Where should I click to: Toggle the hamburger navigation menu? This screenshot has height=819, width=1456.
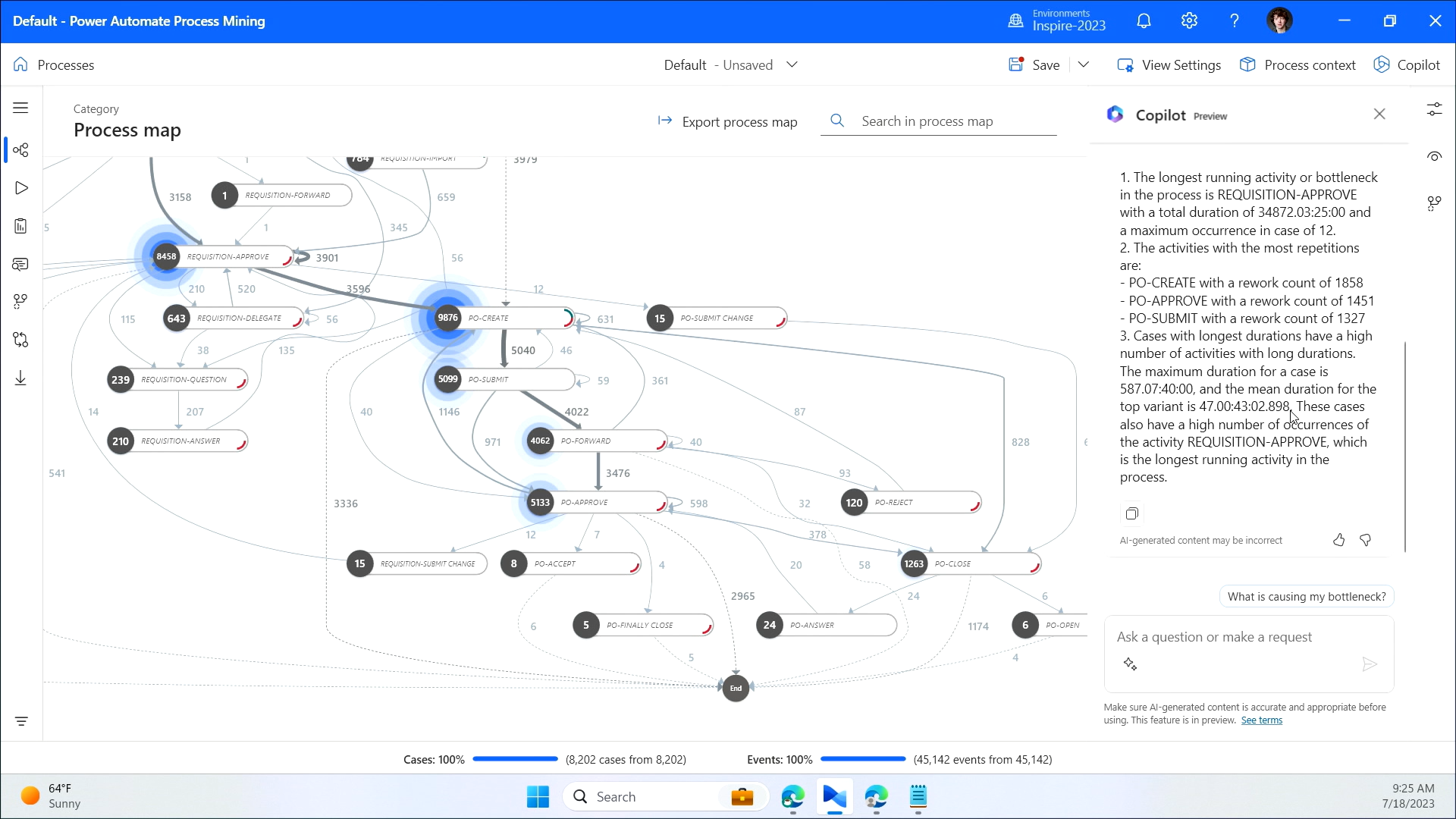click(x=20, y=108)
